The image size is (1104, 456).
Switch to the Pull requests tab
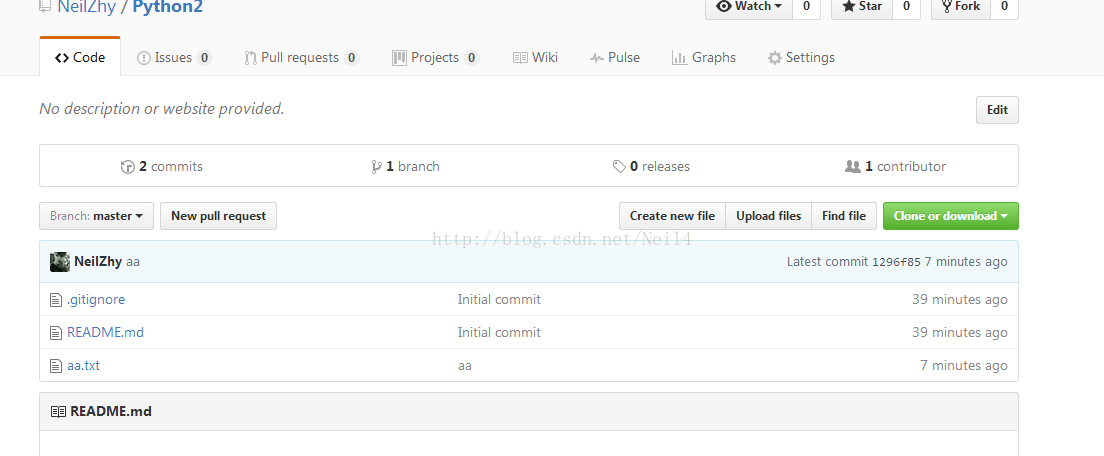click(x=301, y=58)
